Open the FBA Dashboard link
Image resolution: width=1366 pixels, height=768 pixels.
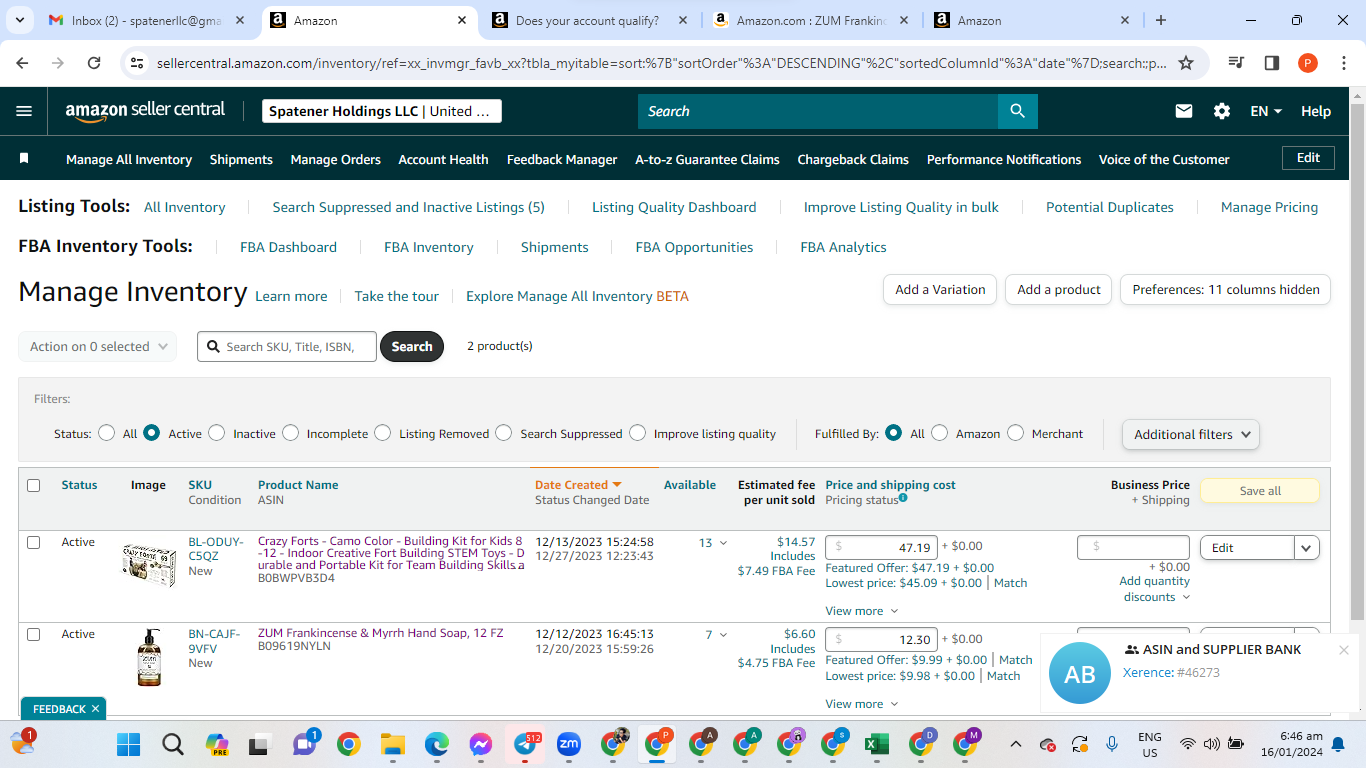pyautogui.click(x=288, y=247)
